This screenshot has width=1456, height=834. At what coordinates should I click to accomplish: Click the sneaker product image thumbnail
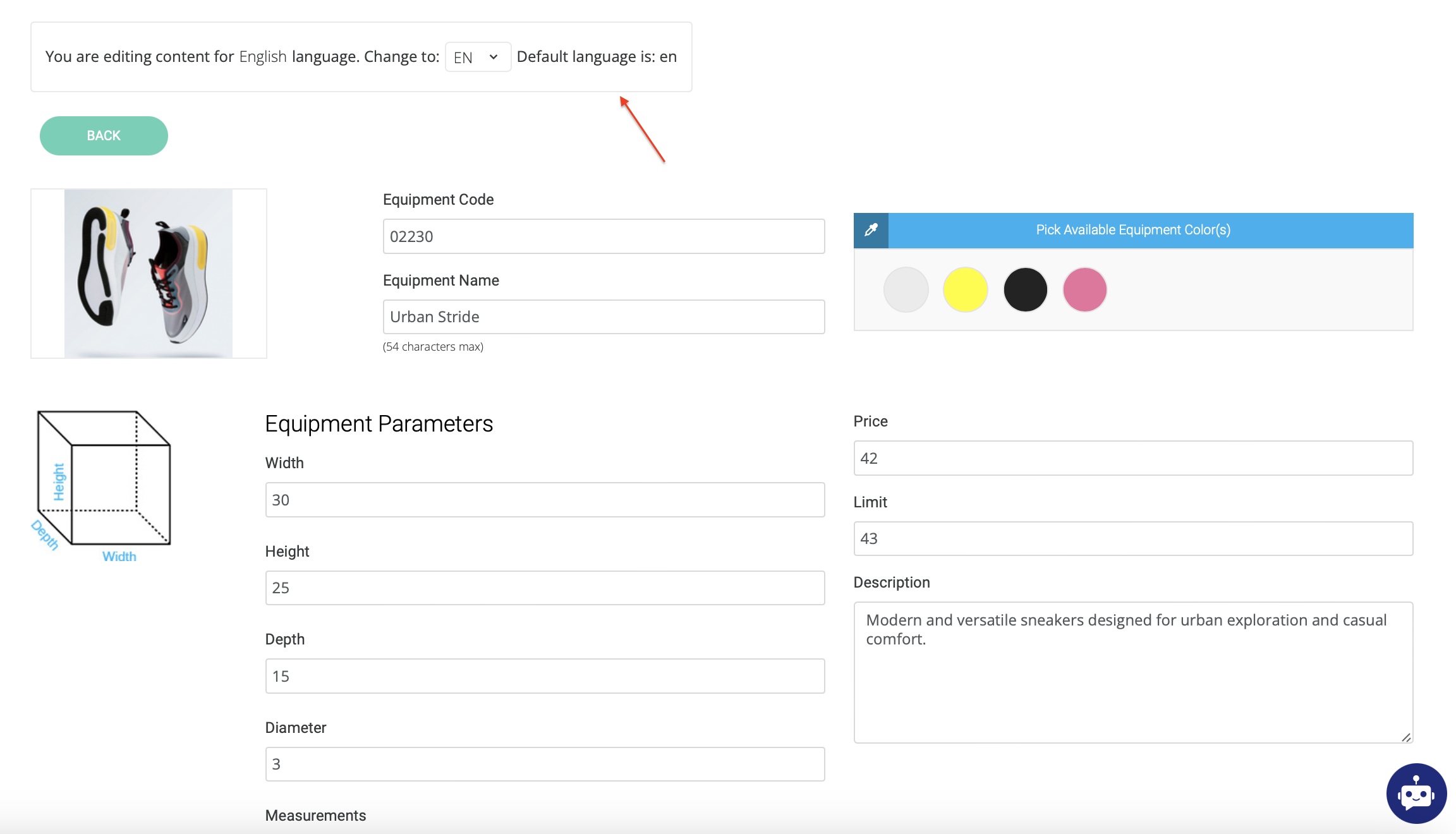tap(149, 274)
